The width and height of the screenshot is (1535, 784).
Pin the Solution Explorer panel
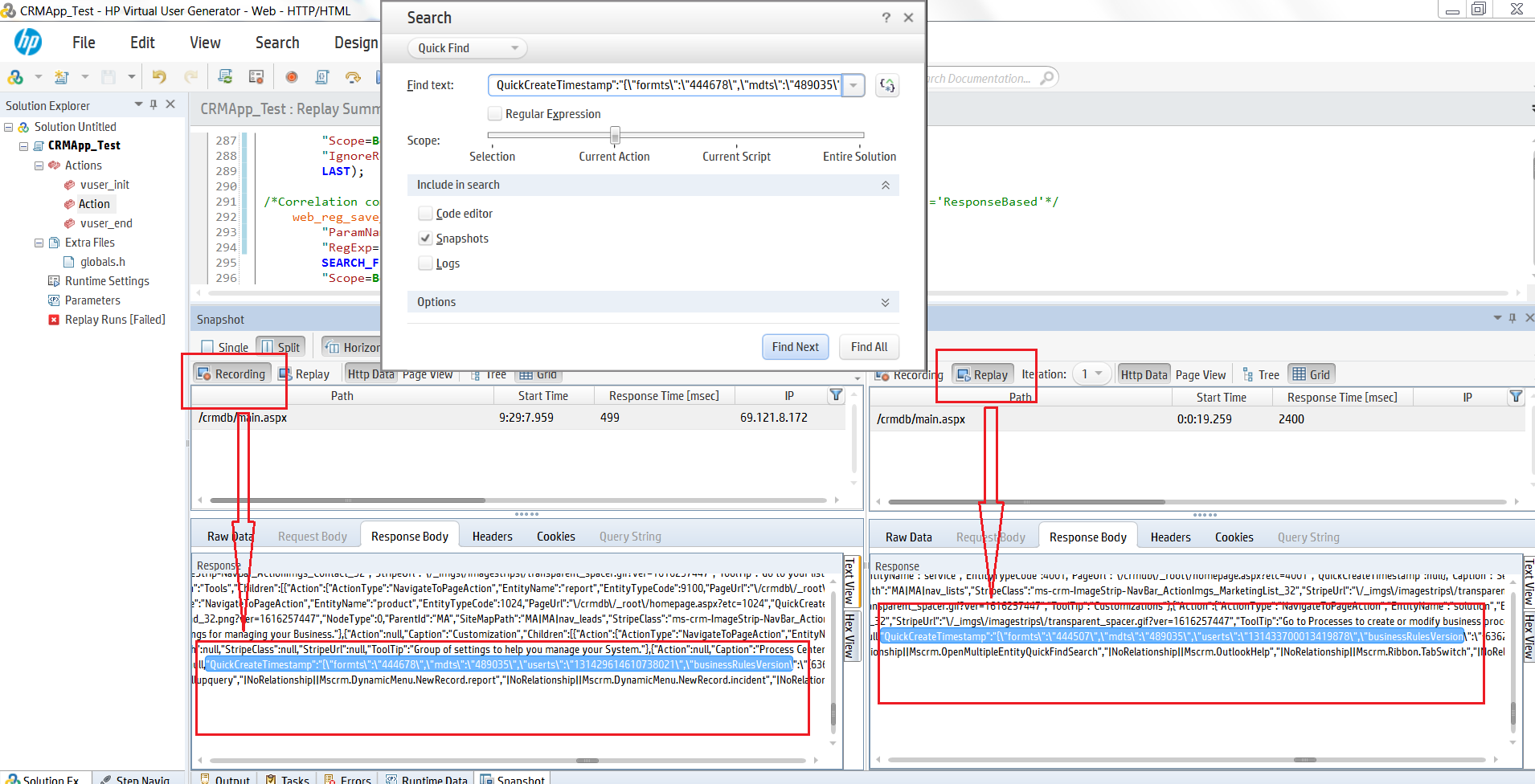[x=153, y=104]
